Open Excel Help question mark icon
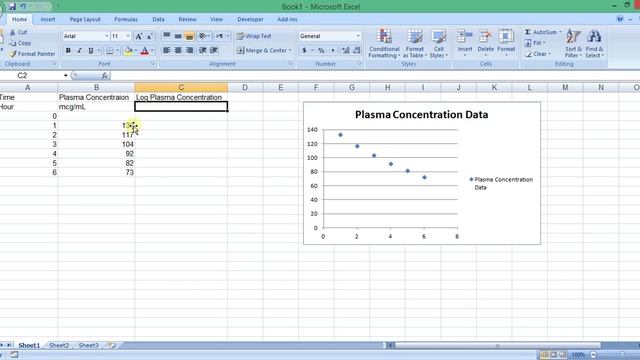Image resolution: width=640 pixels, height=360 pixels. (620, 19)
